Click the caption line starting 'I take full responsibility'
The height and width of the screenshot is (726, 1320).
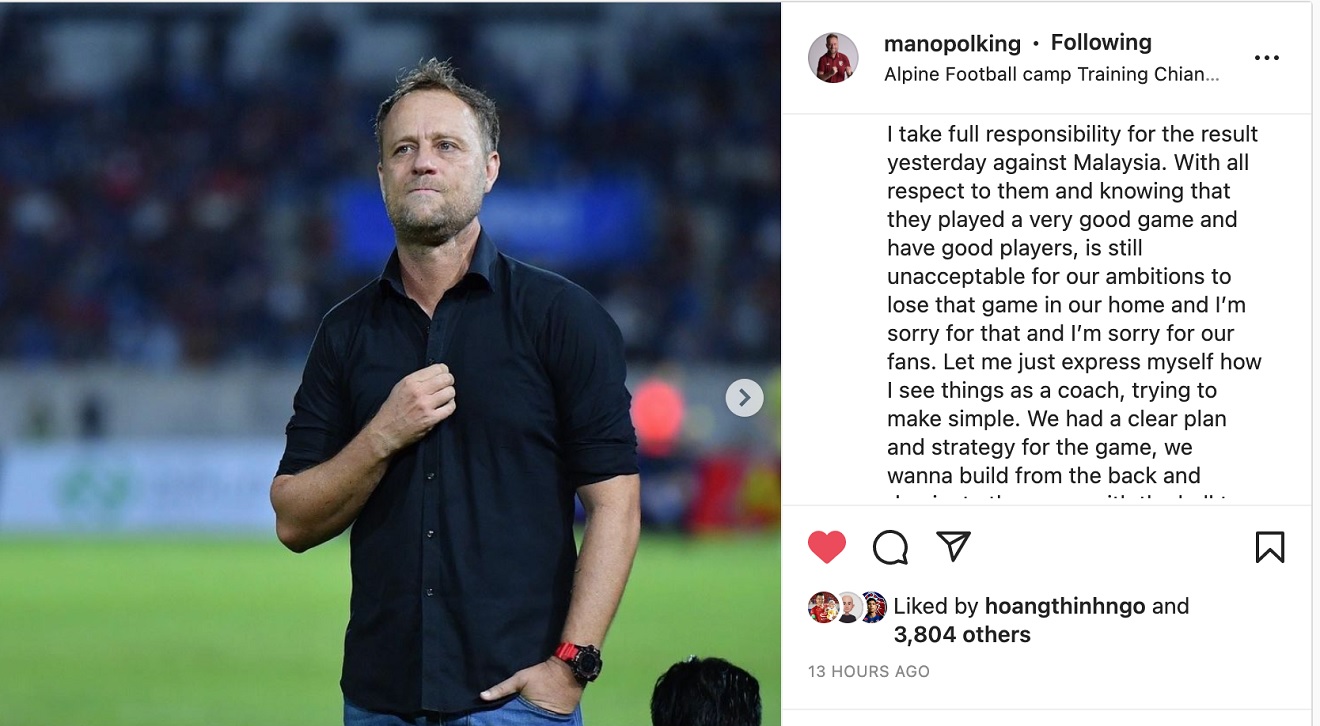click(1072, 134)
